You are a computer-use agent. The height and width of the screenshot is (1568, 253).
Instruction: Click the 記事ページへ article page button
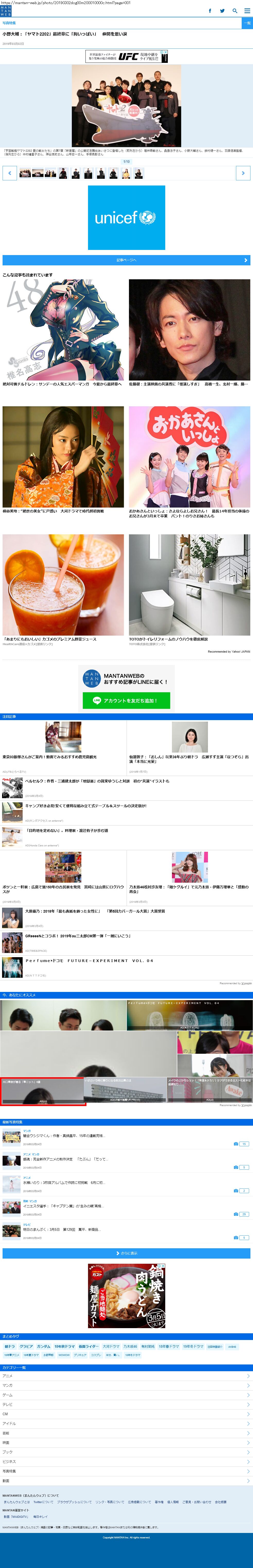127,260
